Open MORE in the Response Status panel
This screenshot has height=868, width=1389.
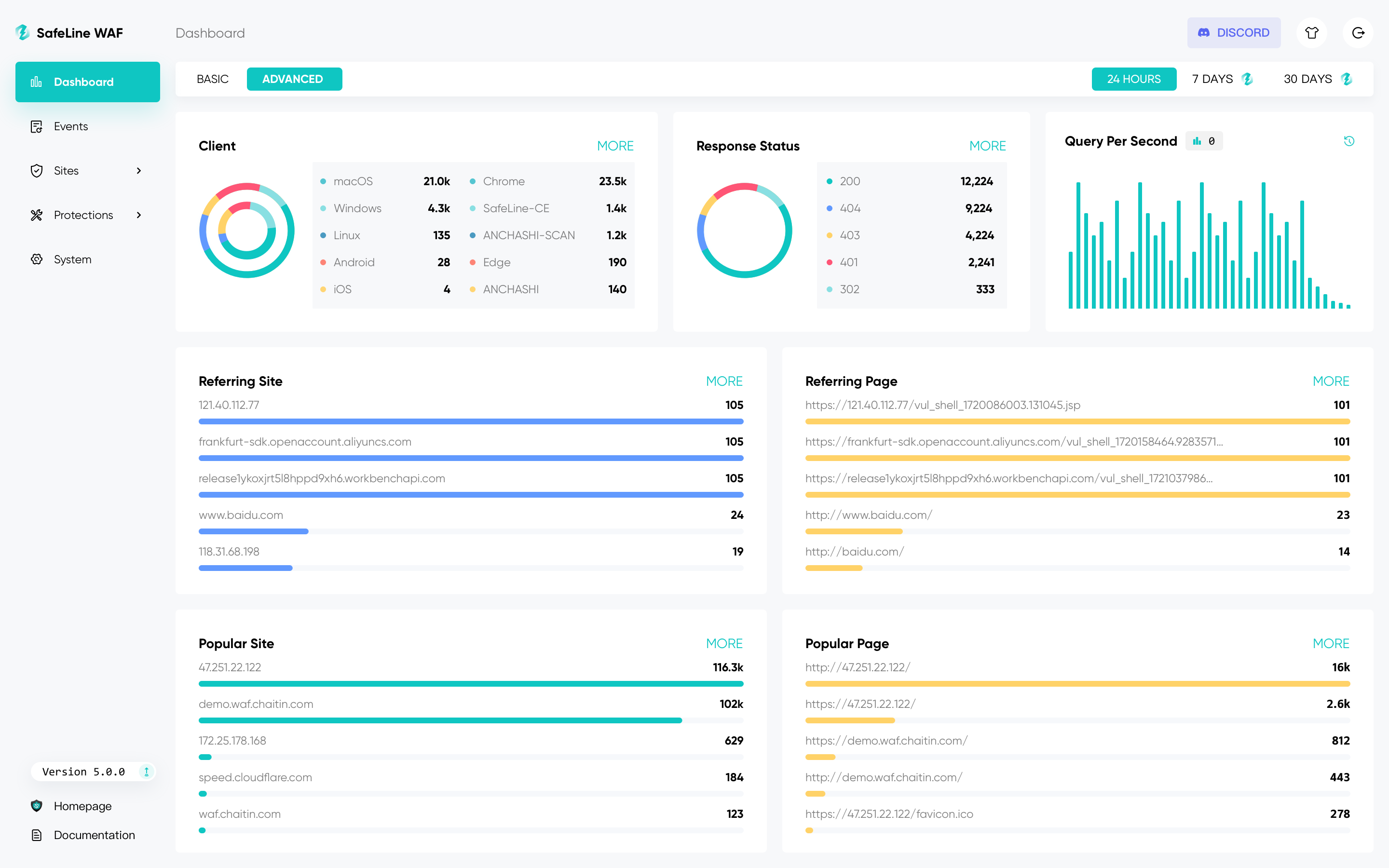(987, 146)
